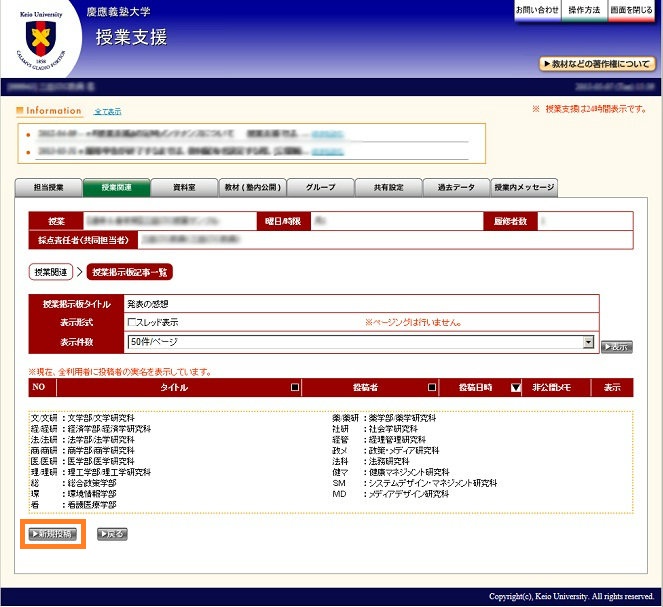Image resolution: width=663 pixels, height=607 pixels.
Task: Click the poster column sort icon
Action: pyautogui.click(x=432, y=387)
